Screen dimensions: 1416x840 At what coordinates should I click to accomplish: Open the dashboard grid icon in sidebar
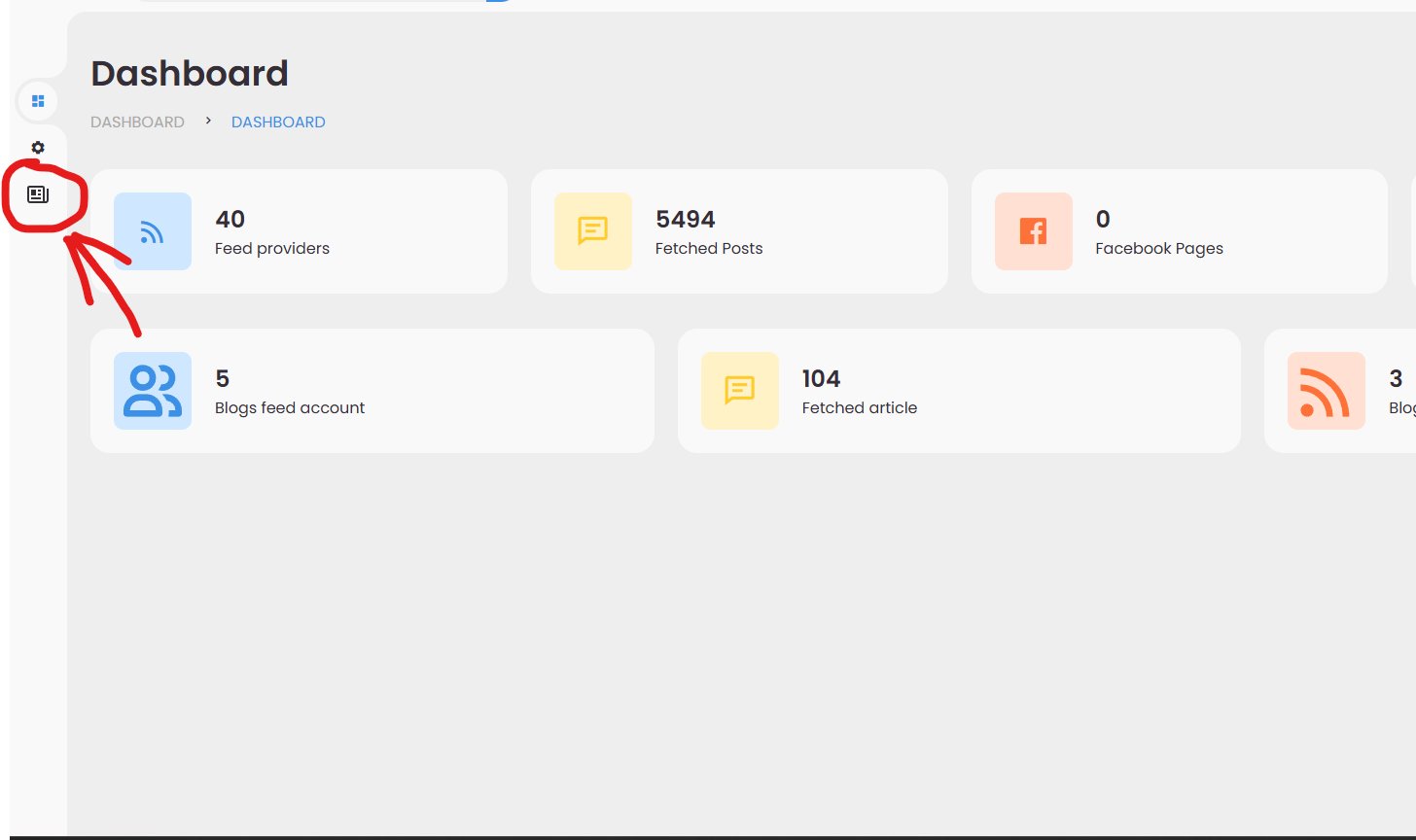tap(38, 101)
